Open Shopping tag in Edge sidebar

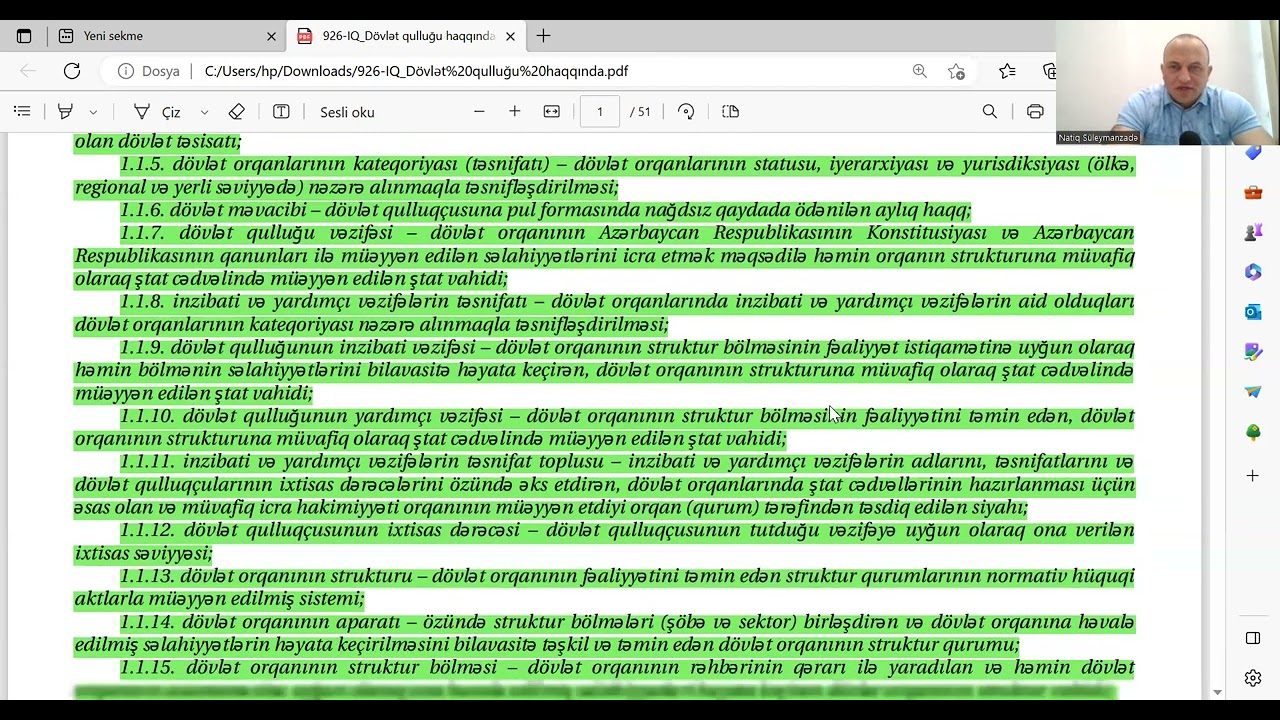pos(1253,152)
